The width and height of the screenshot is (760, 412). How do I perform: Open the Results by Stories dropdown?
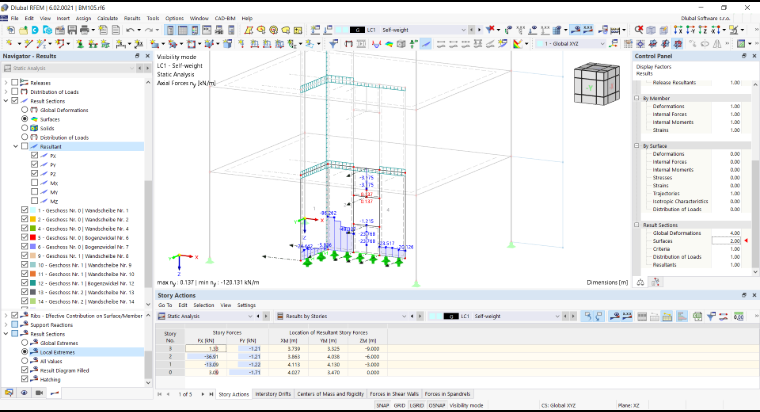pyautogui.click(x=341, y=316)
